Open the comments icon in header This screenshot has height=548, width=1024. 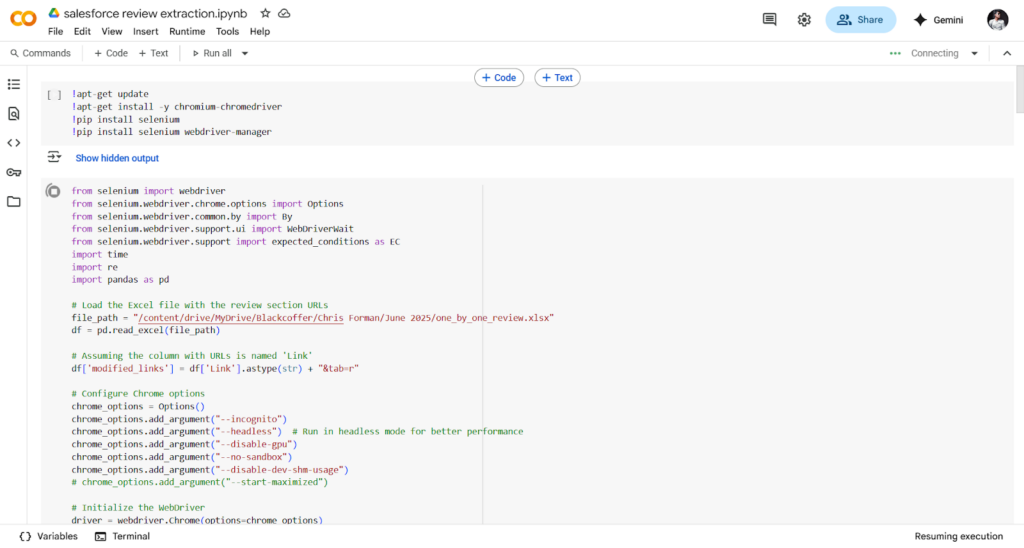point(769,20)
